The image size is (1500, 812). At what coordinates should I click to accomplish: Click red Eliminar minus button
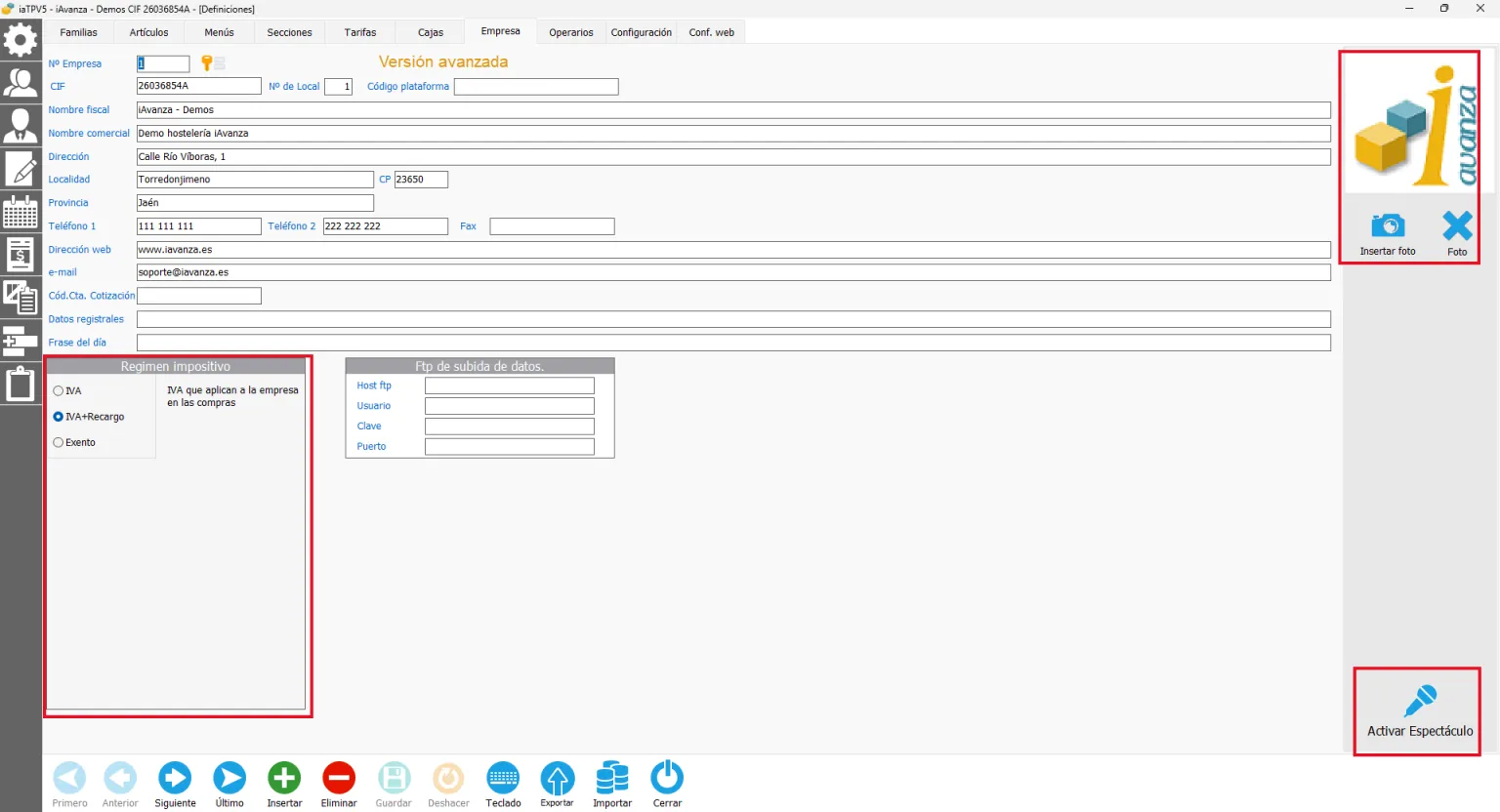[339, 784]
